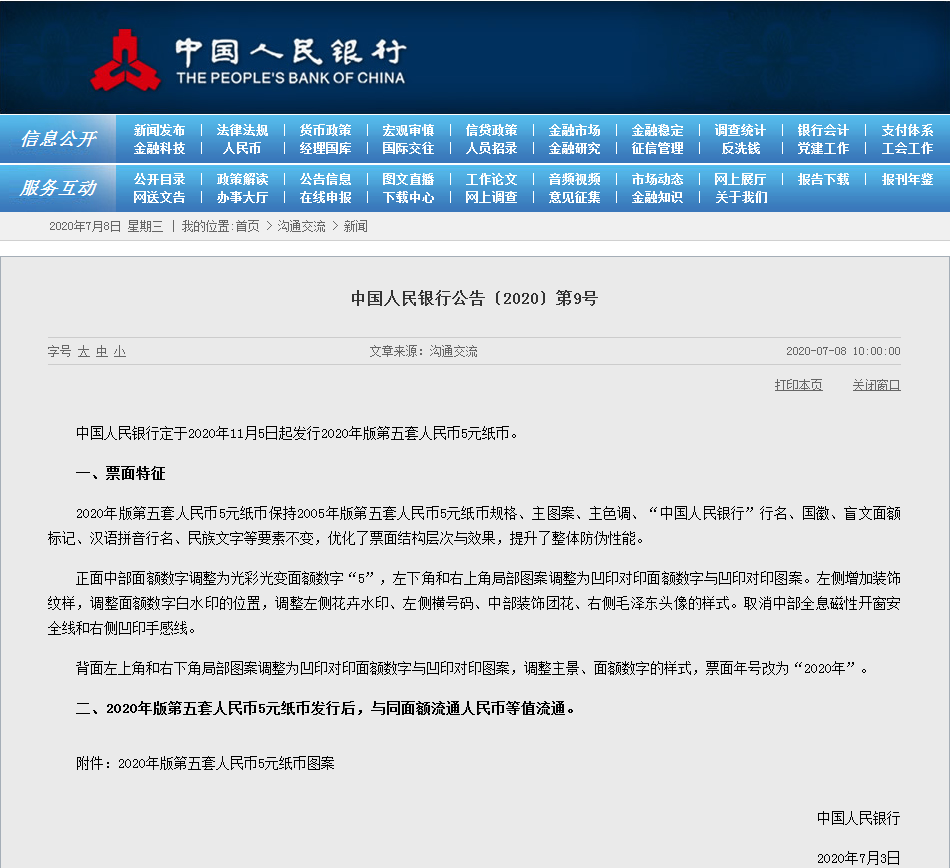Set font size to small (小)
The width and height of the screenshot is (951, 868).
pos(119,352)
